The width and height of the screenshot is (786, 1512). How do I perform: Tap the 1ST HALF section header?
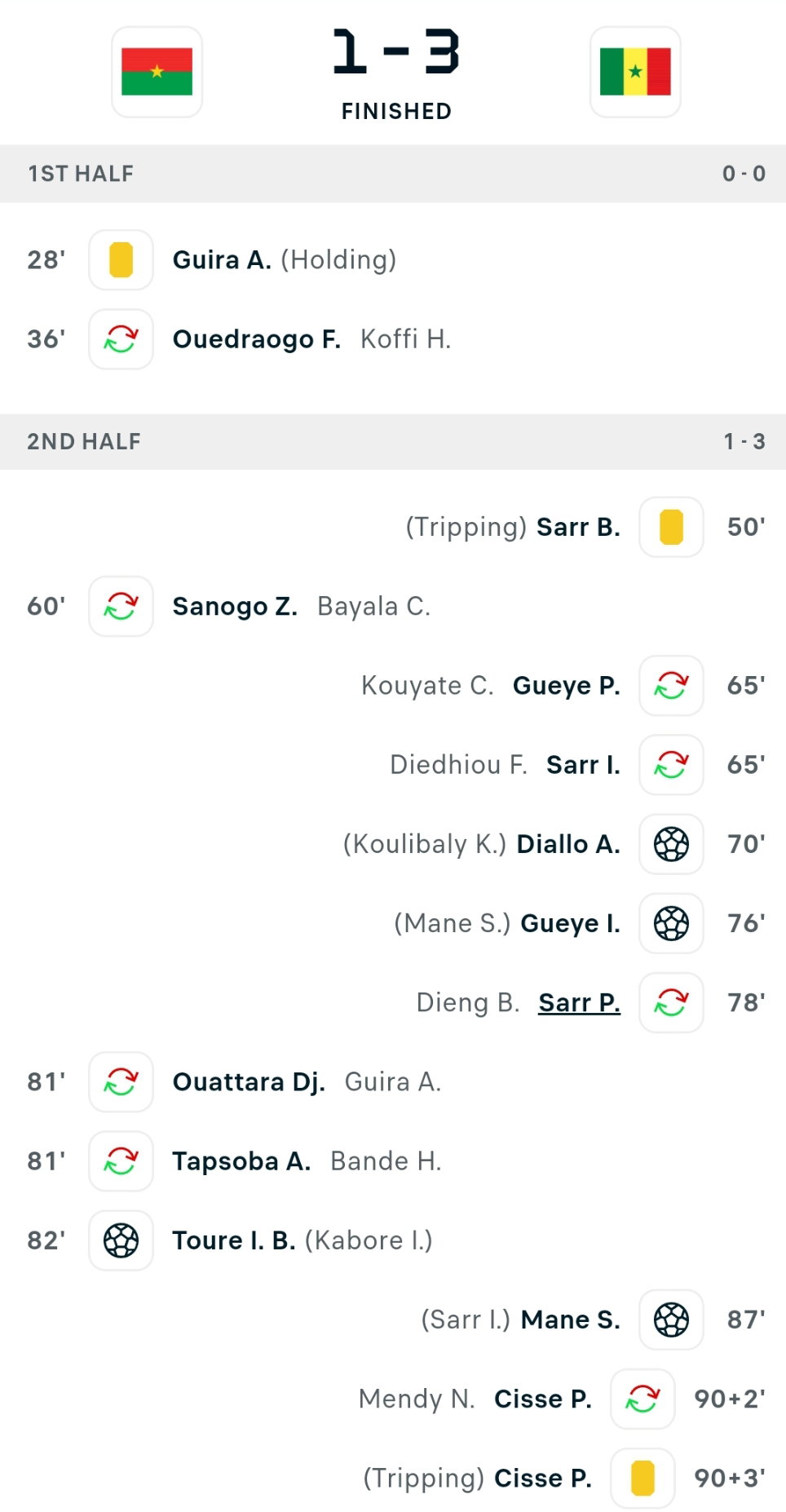393,174
